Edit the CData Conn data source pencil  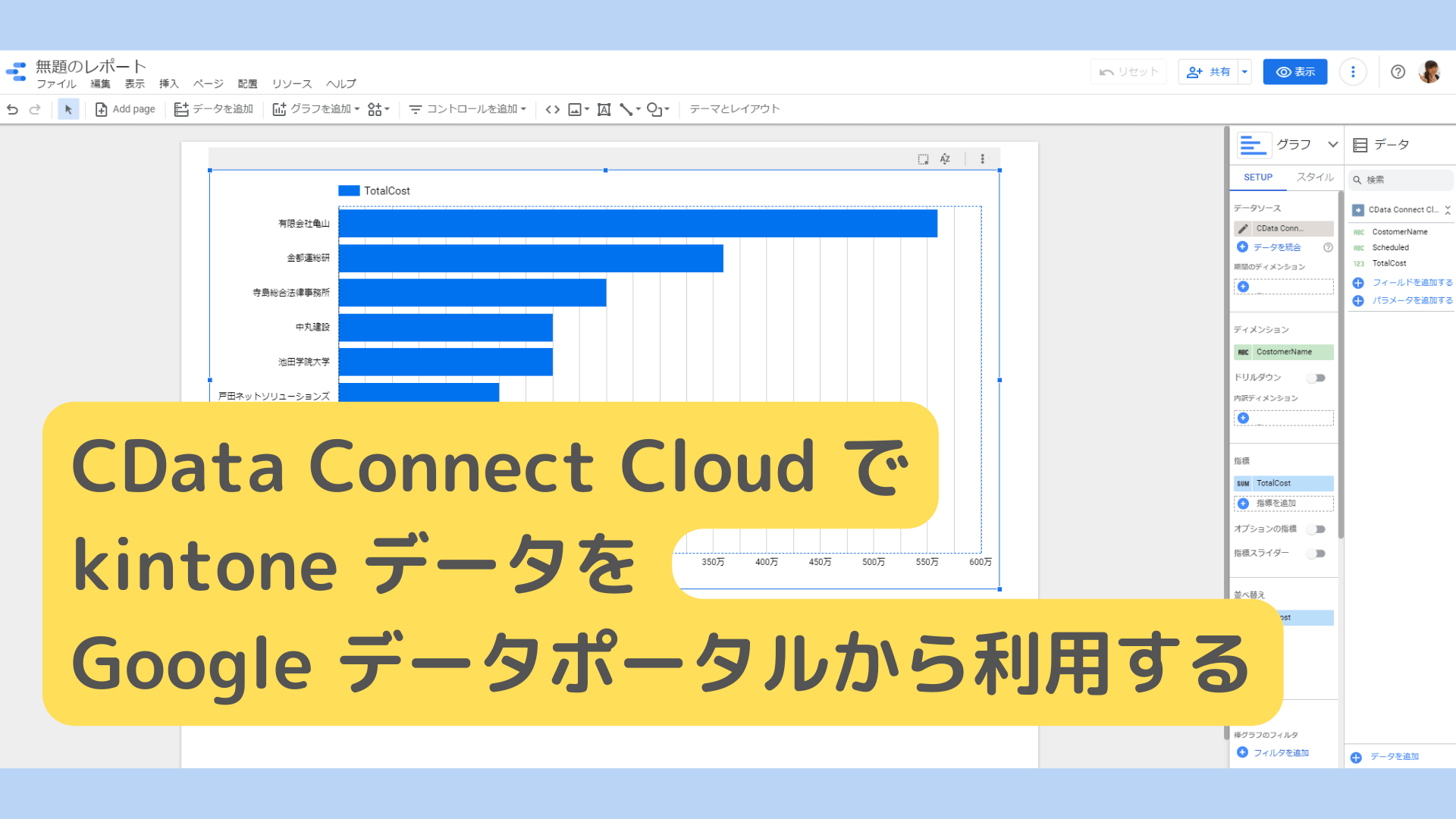coord(1243,228)
